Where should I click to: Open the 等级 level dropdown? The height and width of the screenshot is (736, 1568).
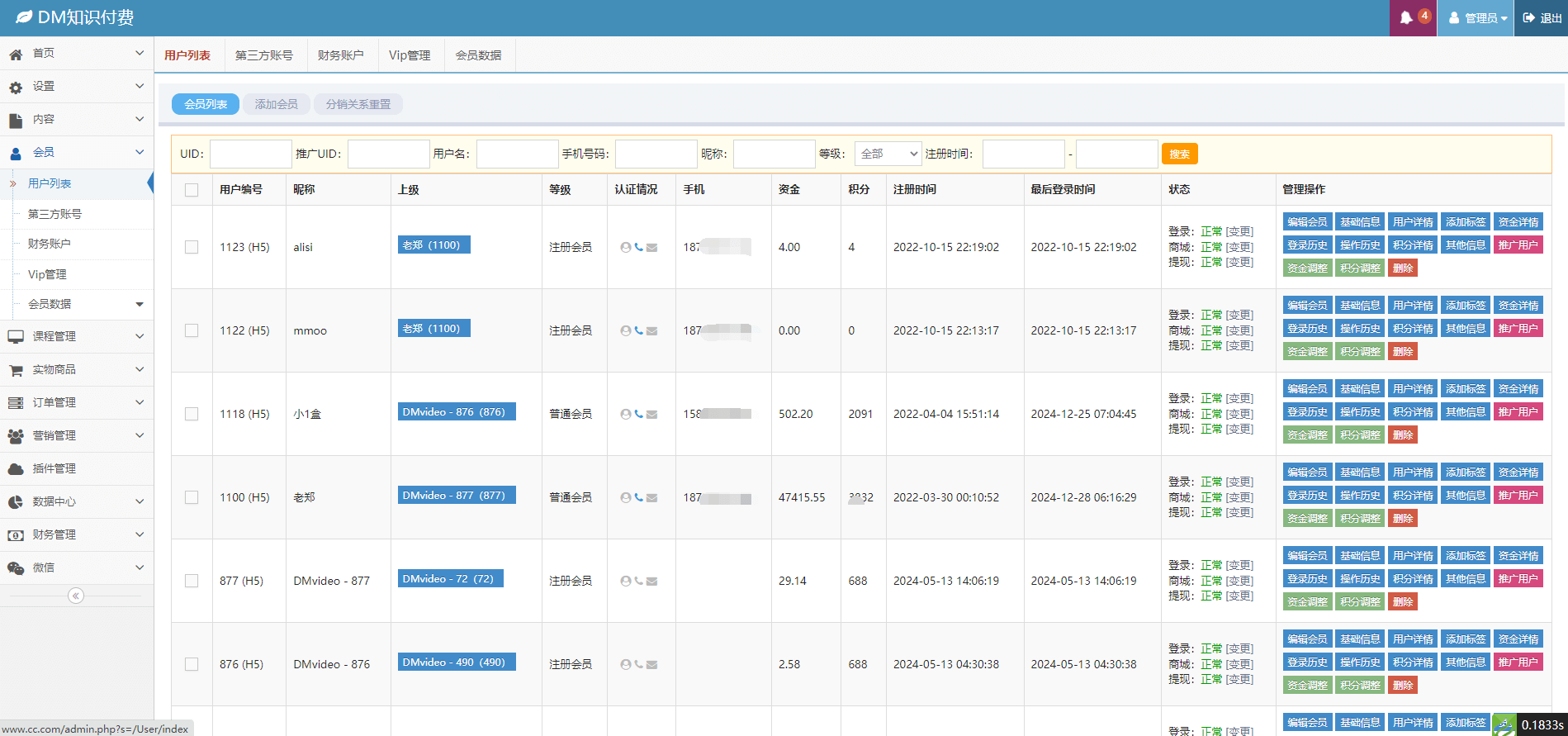point(888,154)
